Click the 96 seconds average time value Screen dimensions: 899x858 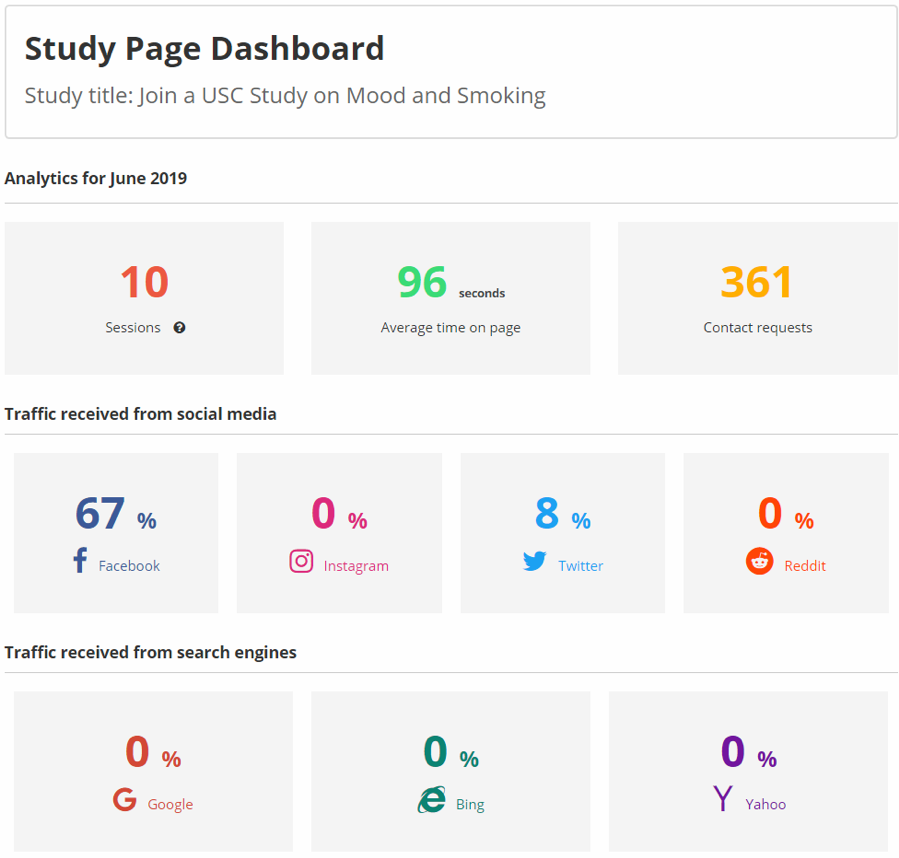tap(423, 283)
